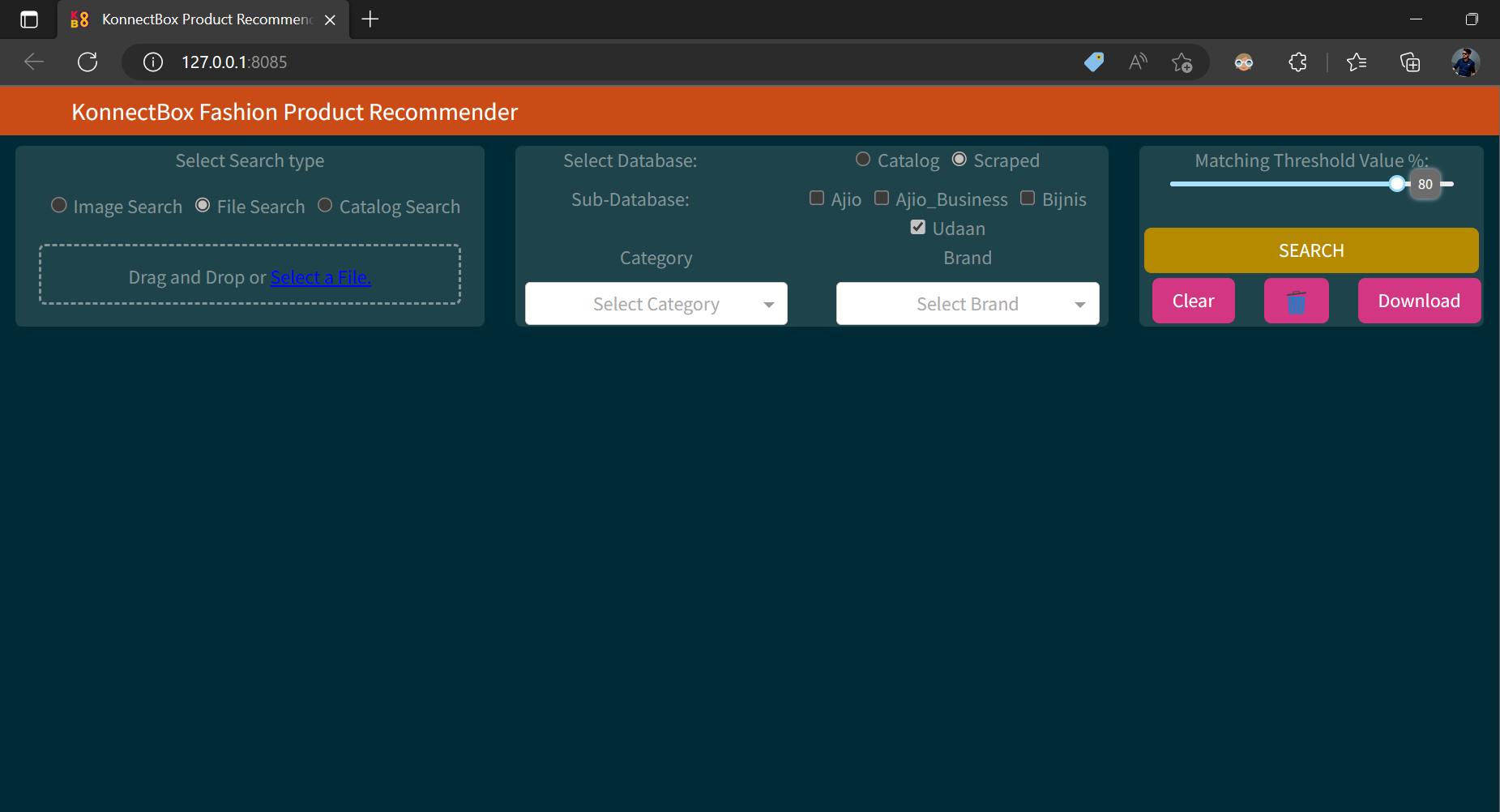1500x812 pixels.
Task: Open the browser extensions puzzle icon
Action: click(x=1297, y=62)
